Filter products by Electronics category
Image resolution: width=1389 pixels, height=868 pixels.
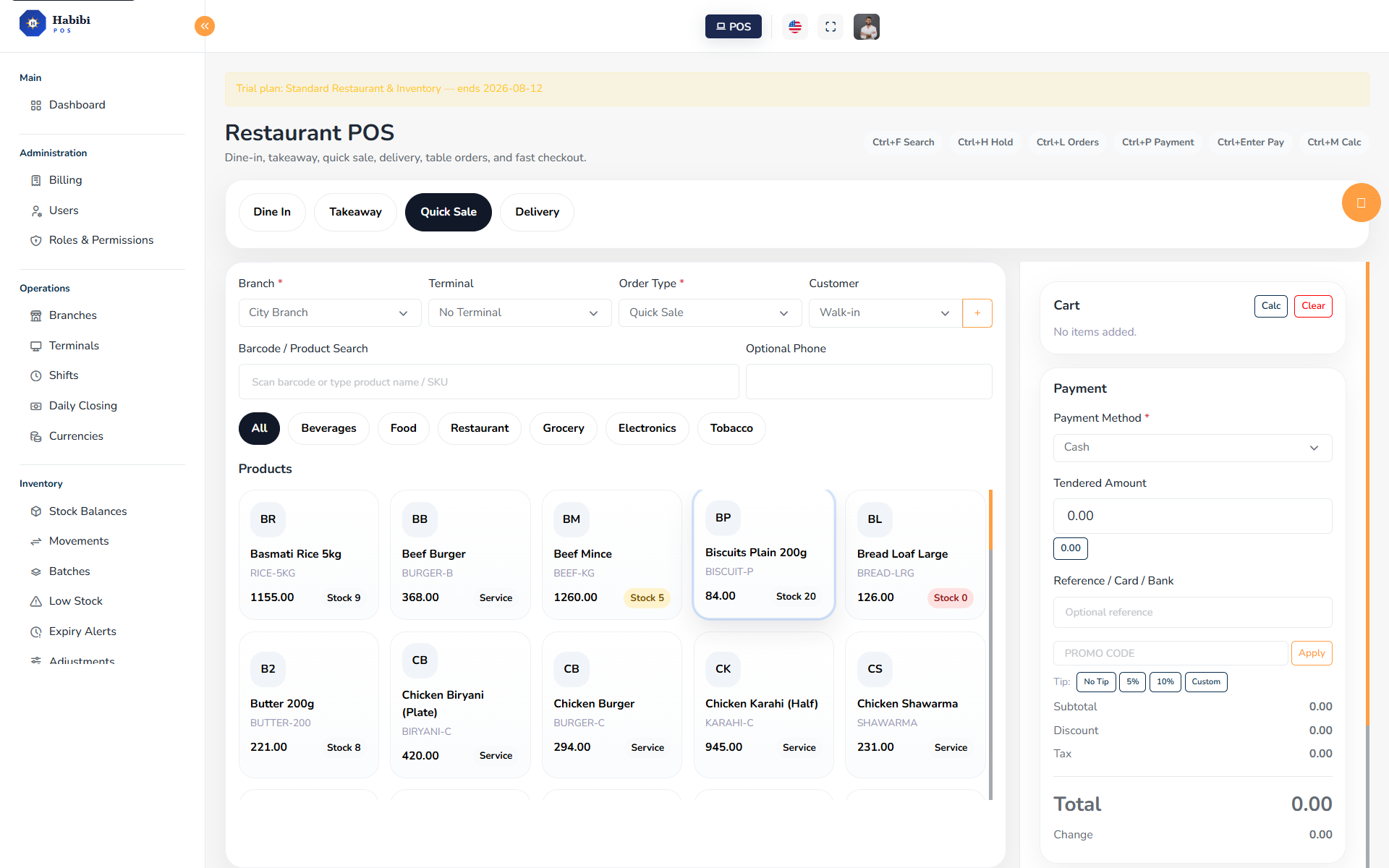(647, 428)
